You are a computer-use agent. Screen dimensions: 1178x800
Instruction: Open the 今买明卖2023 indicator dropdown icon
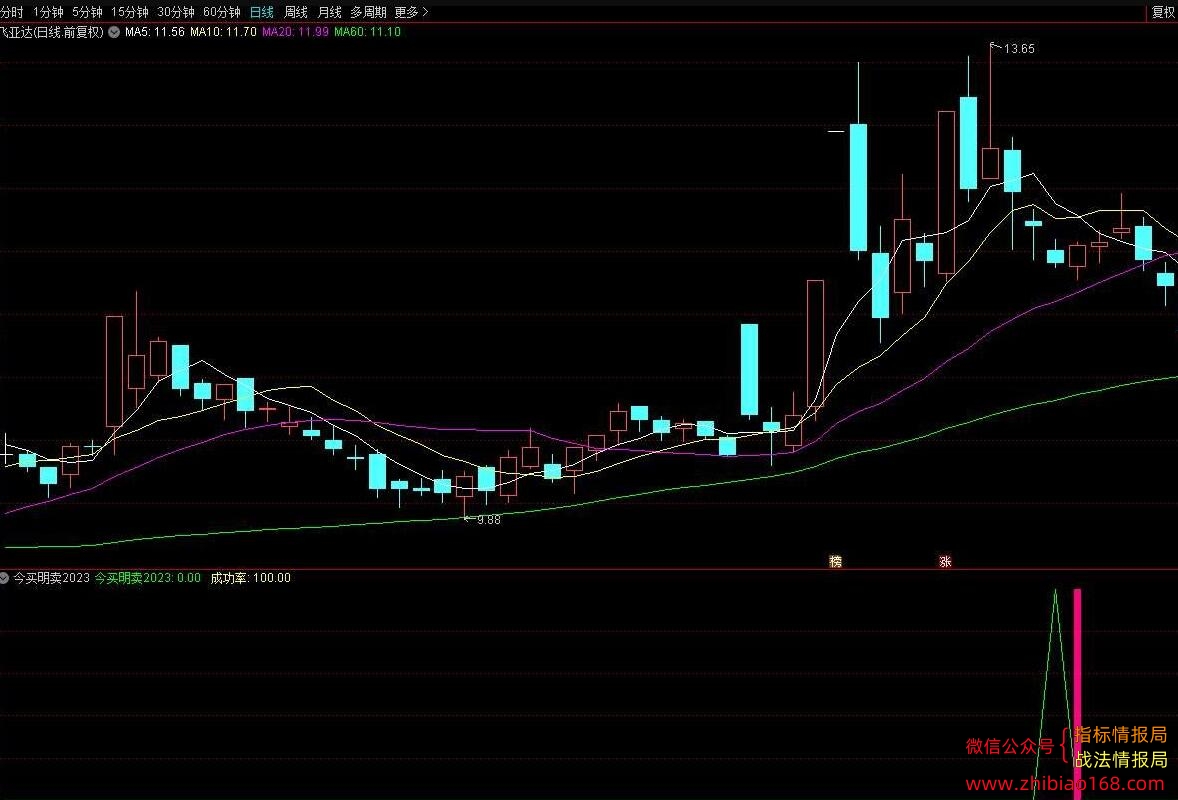pyautogui.click(x=5, y=578)
